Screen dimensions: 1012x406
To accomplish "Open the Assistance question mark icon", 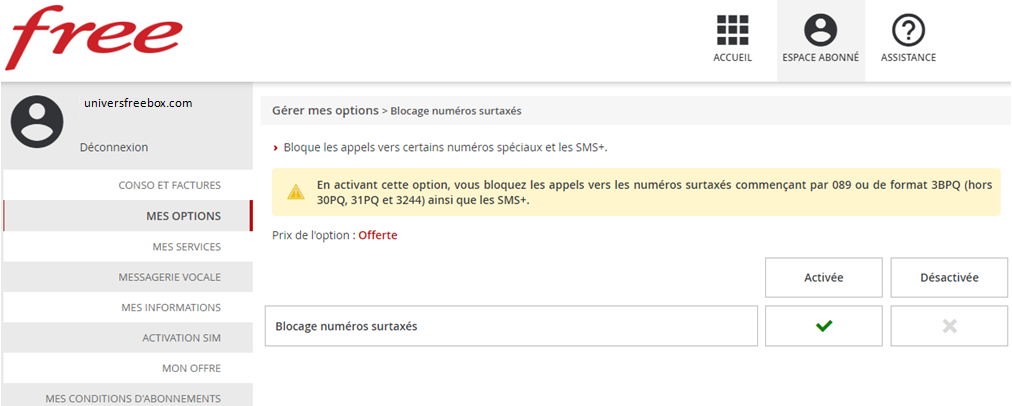I will click(908, 30).
